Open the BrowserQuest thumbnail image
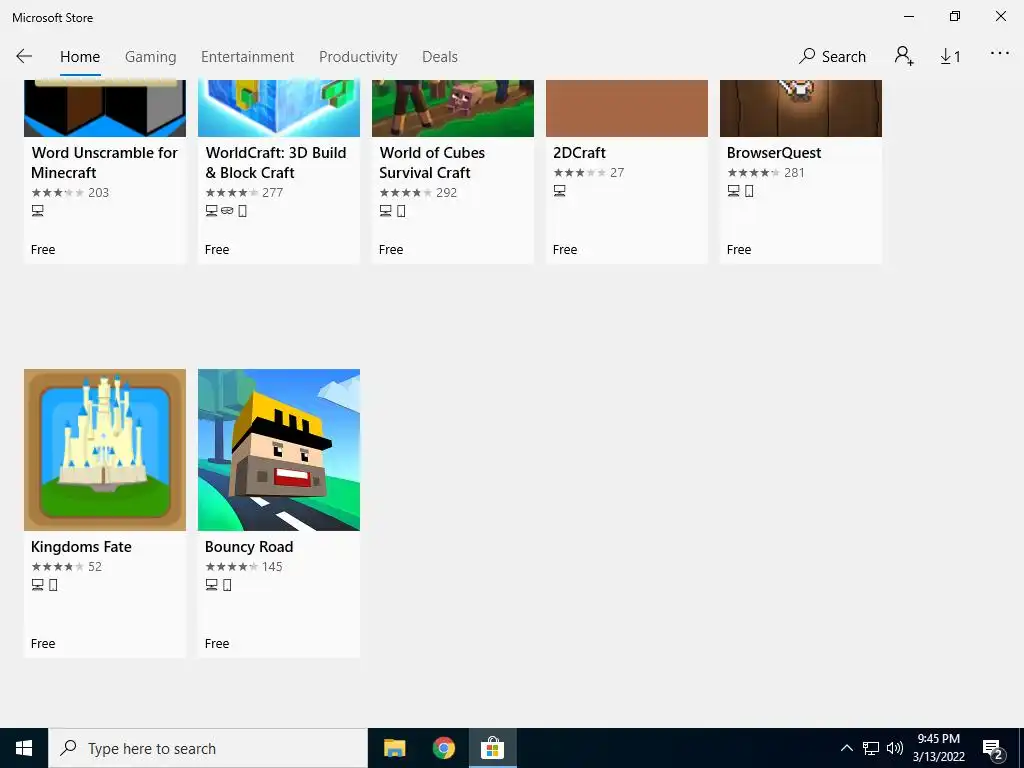This screenshot has width=1024, height=768. coord(801,108)
